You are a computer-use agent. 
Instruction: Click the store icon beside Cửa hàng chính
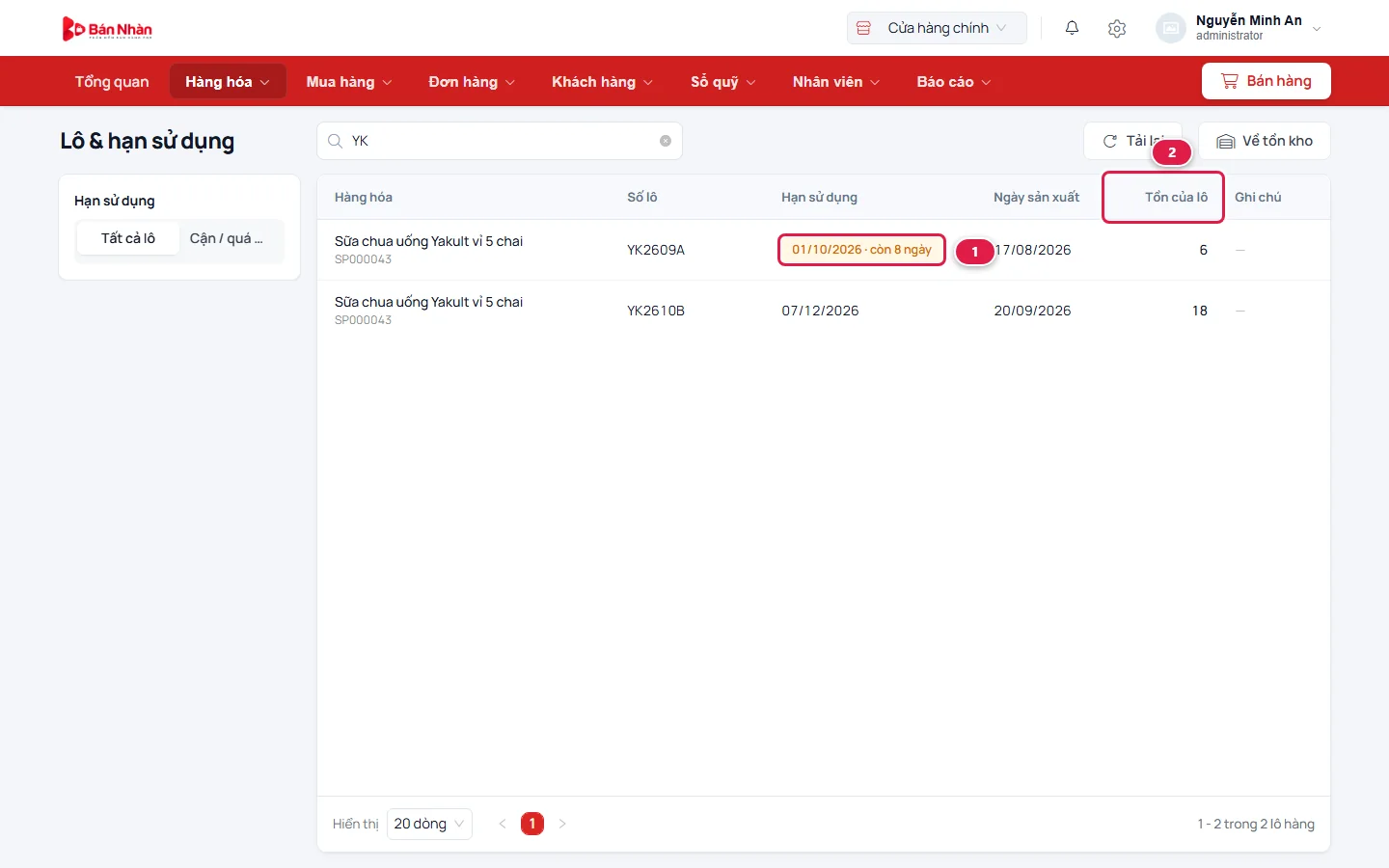click(x=864, y=28)
